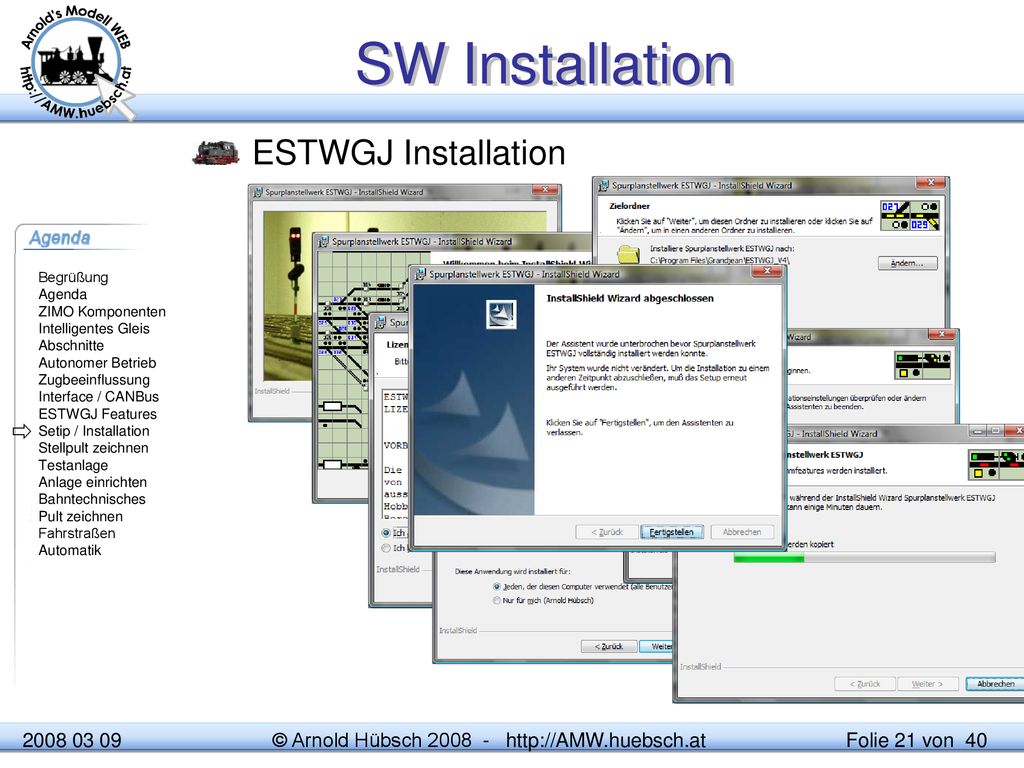Click the Arnold's Modell WEB locomotive logo
The image size is (1024, 768).
77,64
